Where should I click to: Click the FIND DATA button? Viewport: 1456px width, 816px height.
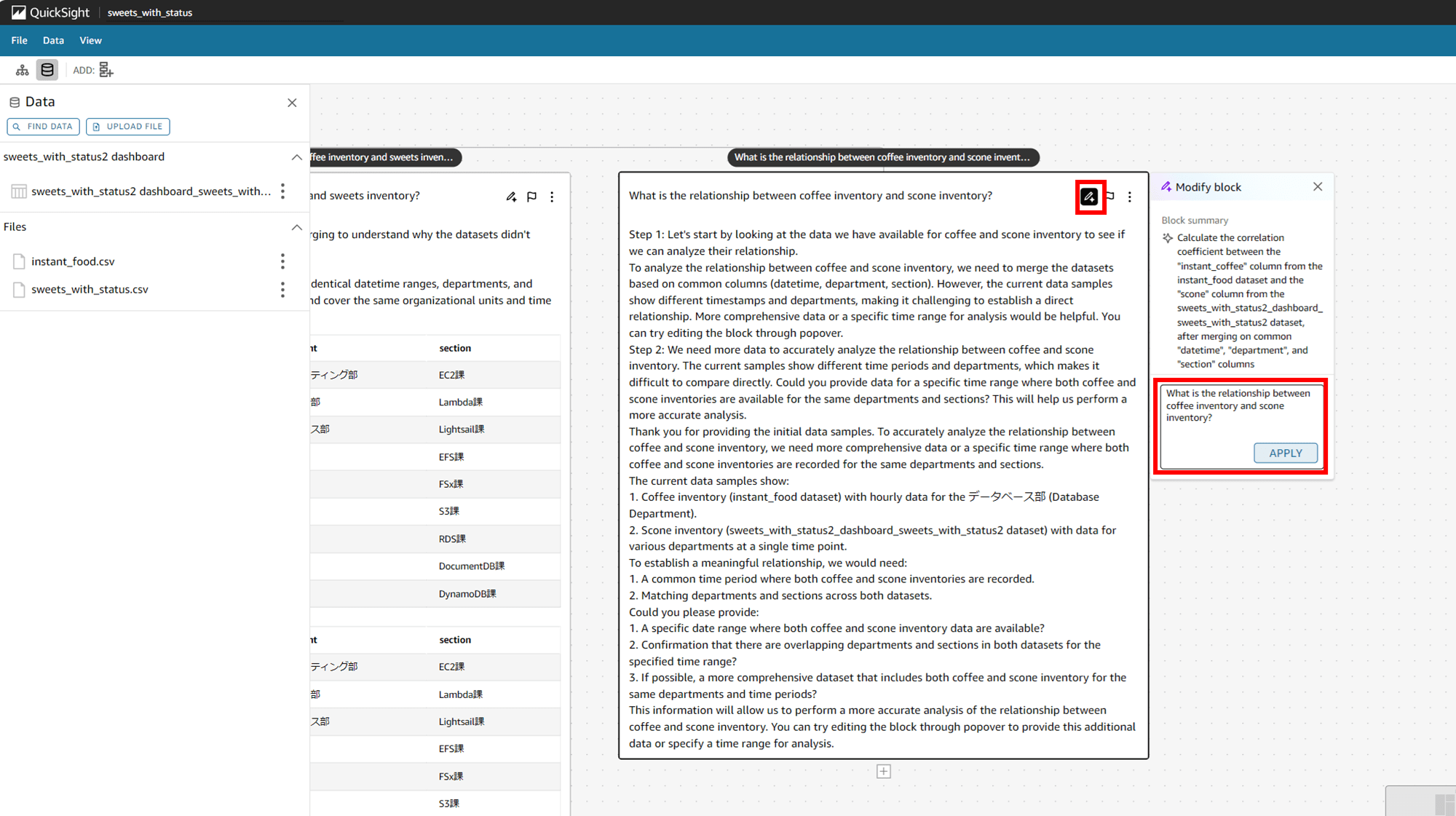coord(43,127)
